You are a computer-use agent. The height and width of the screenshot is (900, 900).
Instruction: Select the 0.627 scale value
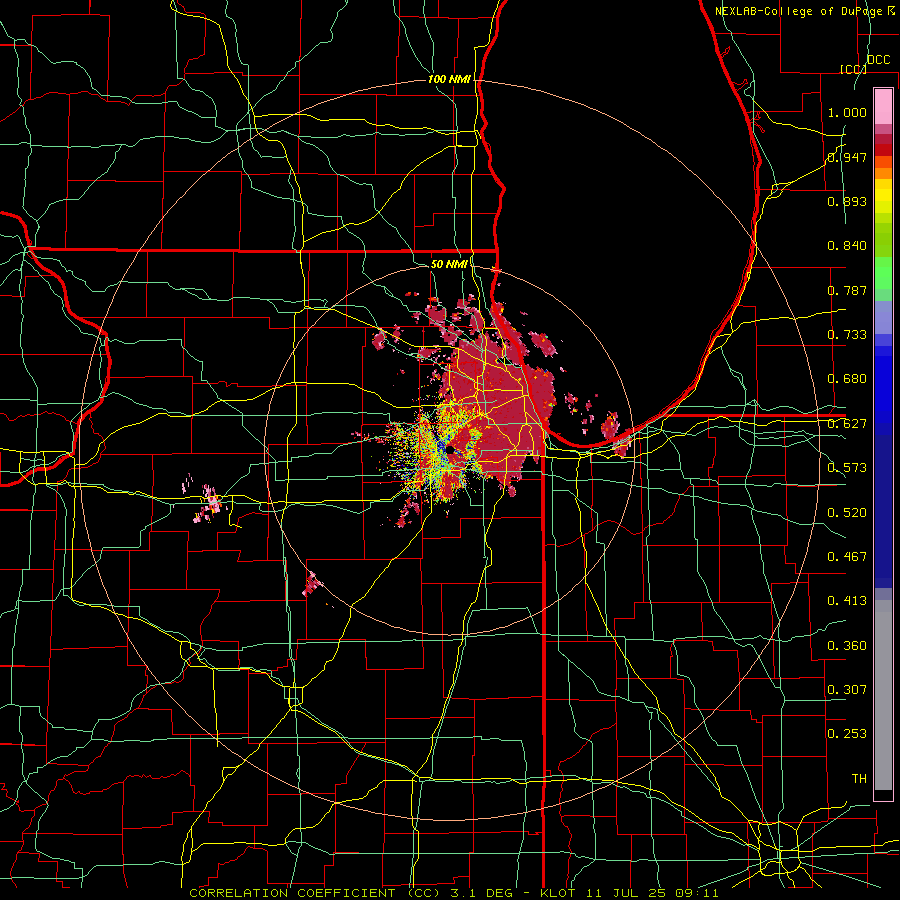(x=847, y=424)
